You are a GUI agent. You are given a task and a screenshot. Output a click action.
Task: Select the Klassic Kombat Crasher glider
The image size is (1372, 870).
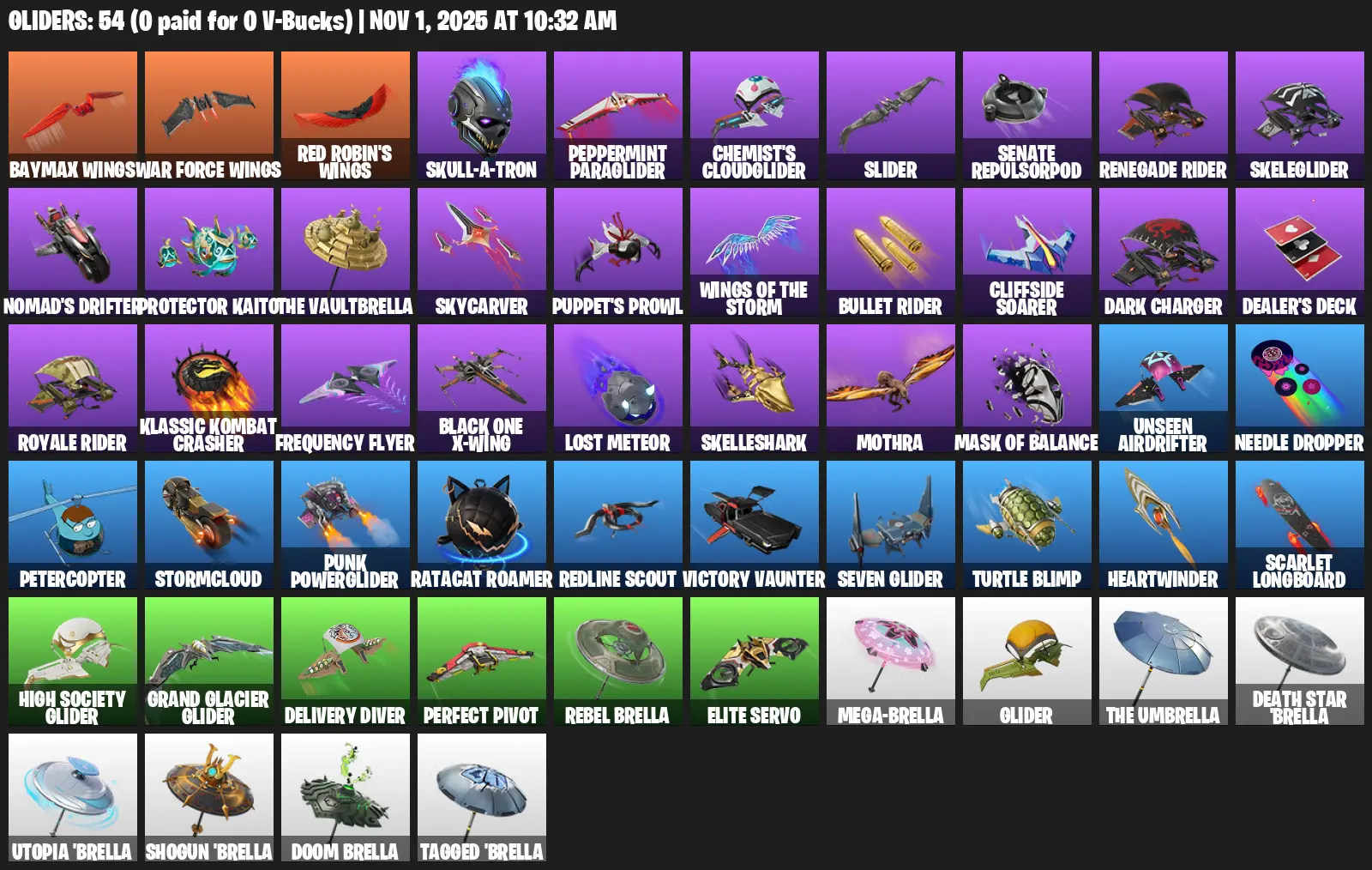(209, 389)
